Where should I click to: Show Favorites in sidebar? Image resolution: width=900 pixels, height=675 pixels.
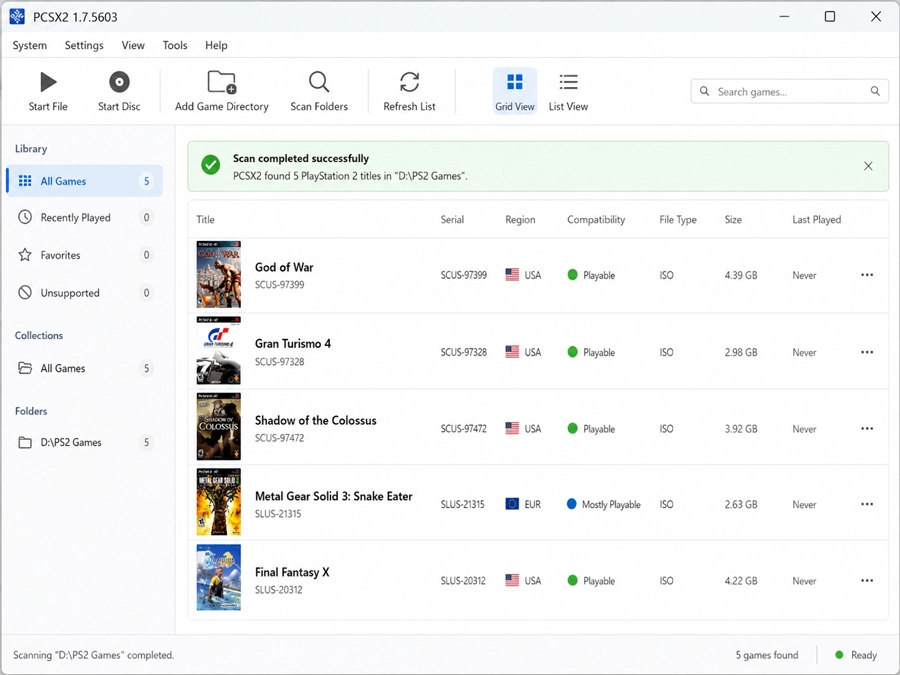(84, 255)
